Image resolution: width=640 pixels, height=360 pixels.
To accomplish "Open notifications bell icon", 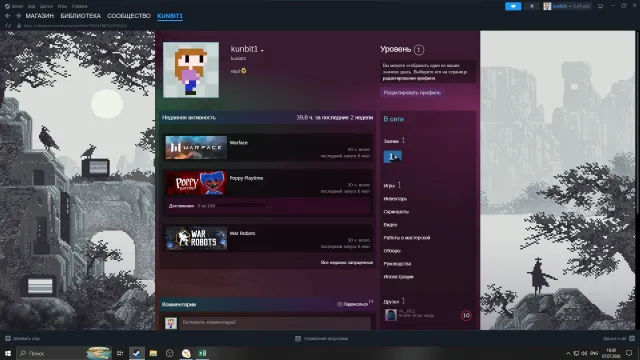I will 531,6.
